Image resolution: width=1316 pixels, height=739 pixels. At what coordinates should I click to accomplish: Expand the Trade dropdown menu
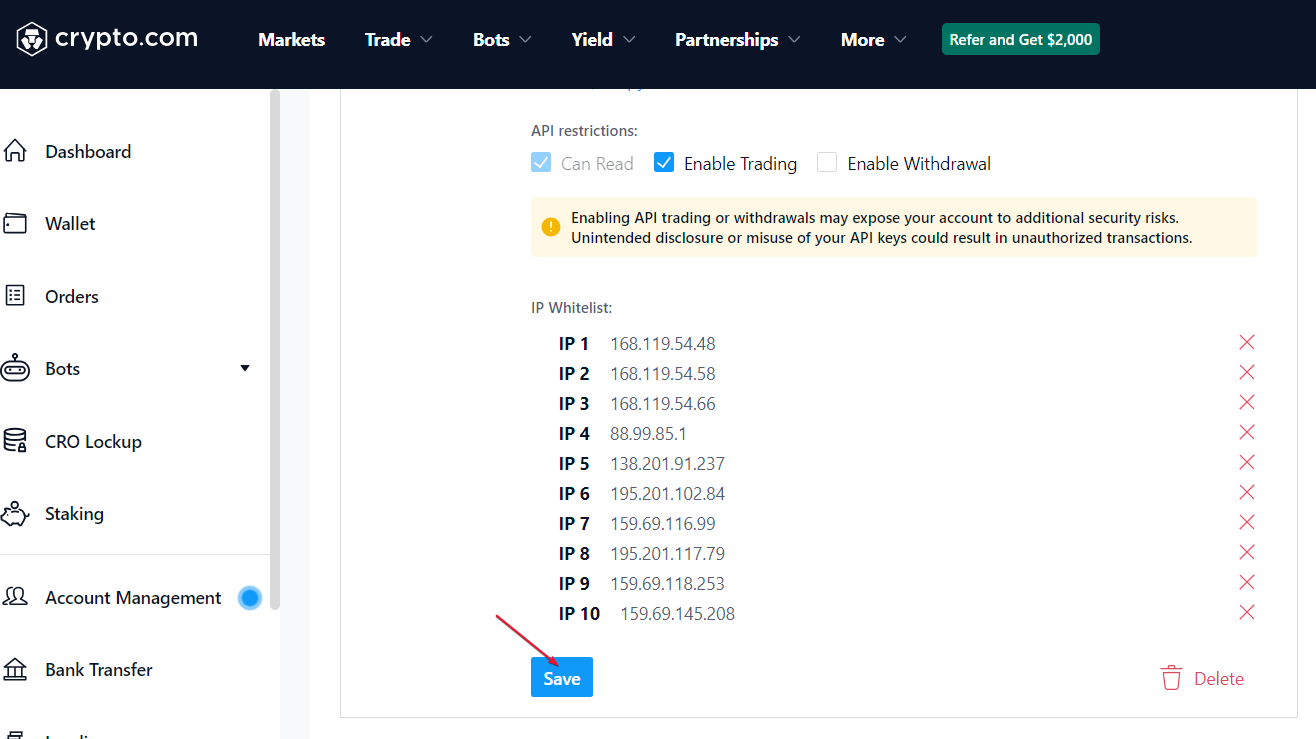click(x=398, y=40)
